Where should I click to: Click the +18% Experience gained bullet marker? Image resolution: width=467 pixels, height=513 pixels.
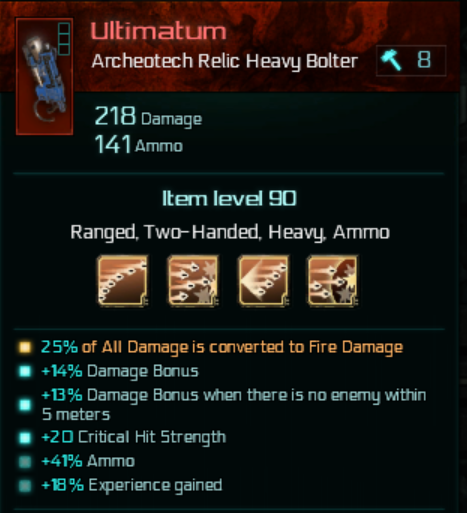click(25, 486)
